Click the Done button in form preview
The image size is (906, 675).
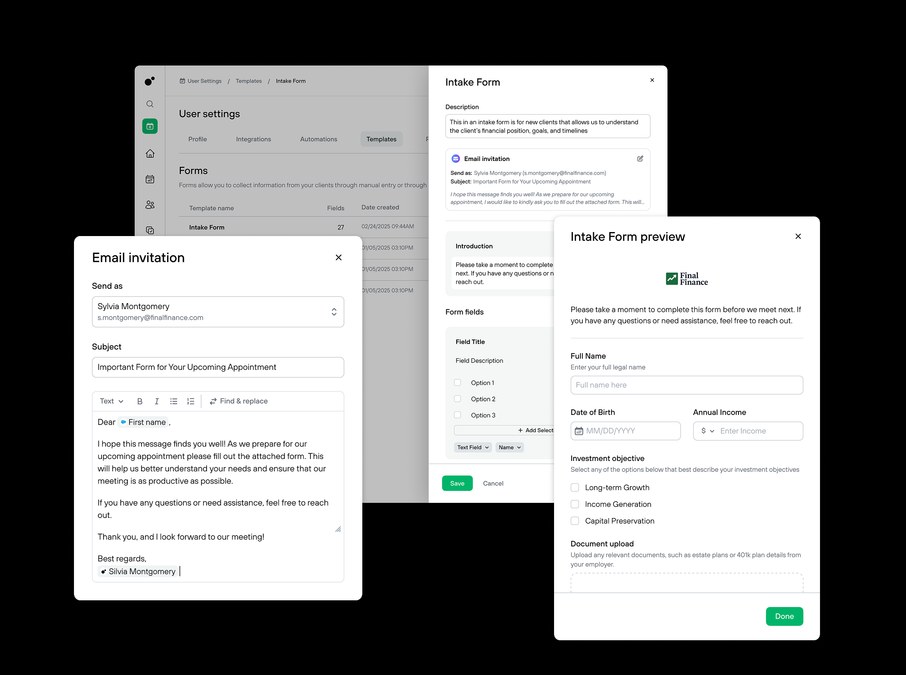[784, 616]
